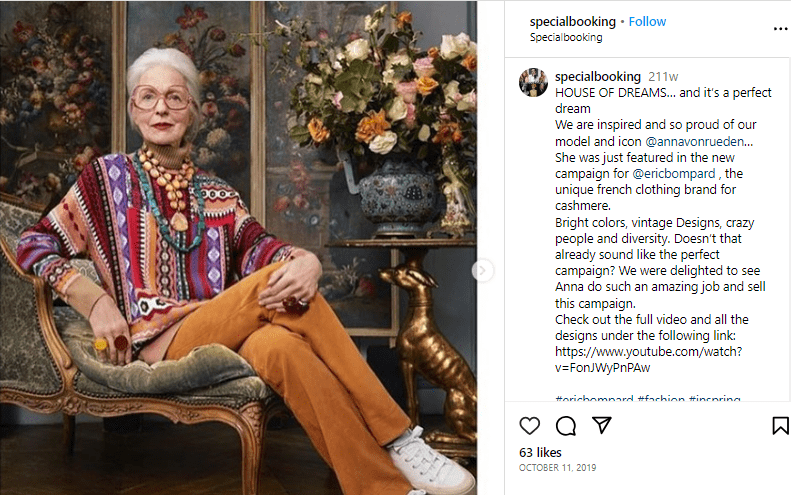Click the main photo of the seated woman
791x495 pixels.
238,248
